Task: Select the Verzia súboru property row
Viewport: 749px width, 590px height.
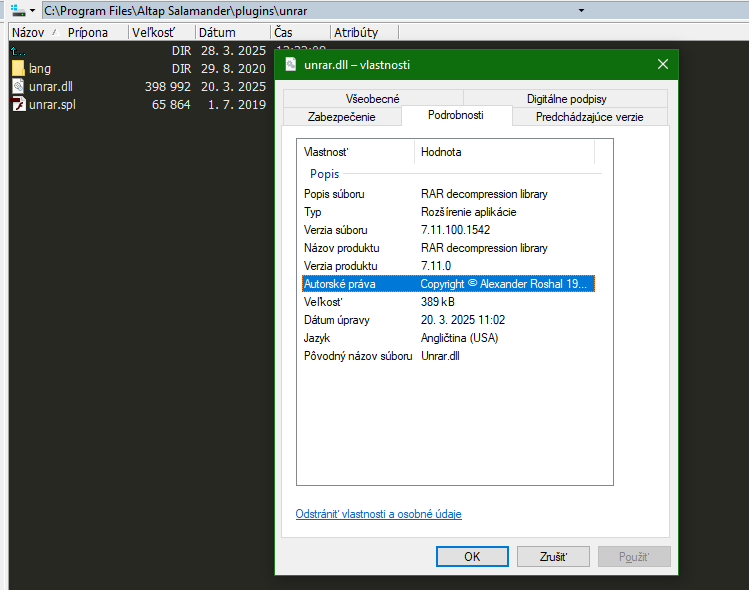Action: click(449, 230)
